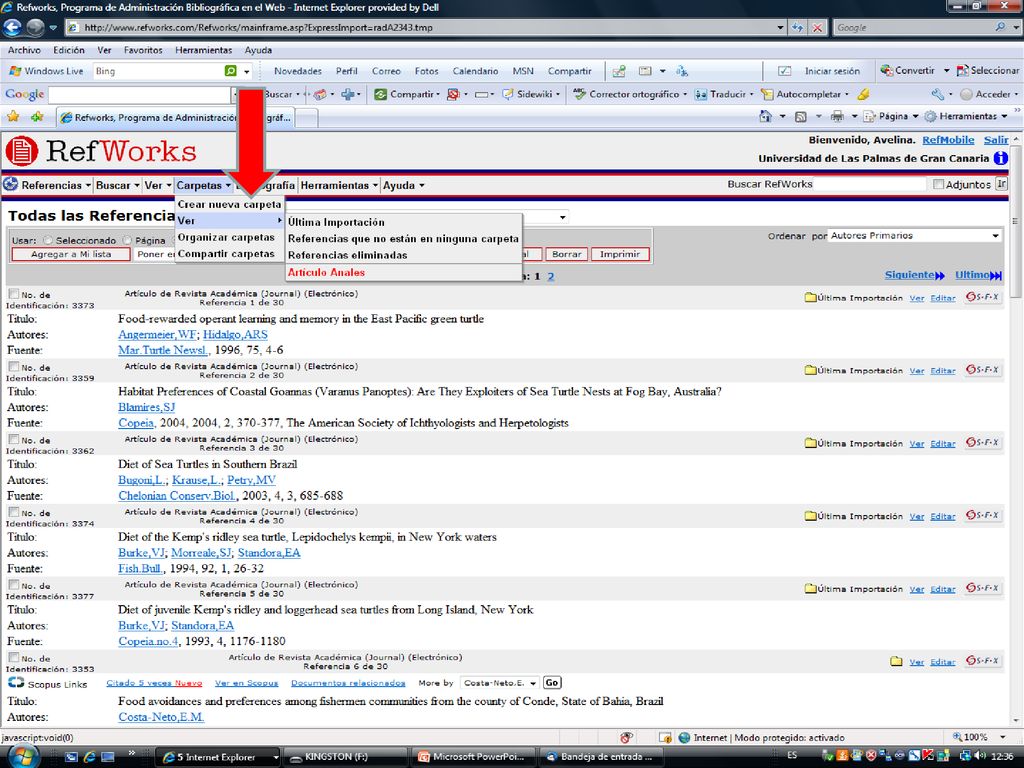Choose the Página radio option
The height and width of the screenshot is (768, 1024).
pyautogui.click(x=127, y=240)
